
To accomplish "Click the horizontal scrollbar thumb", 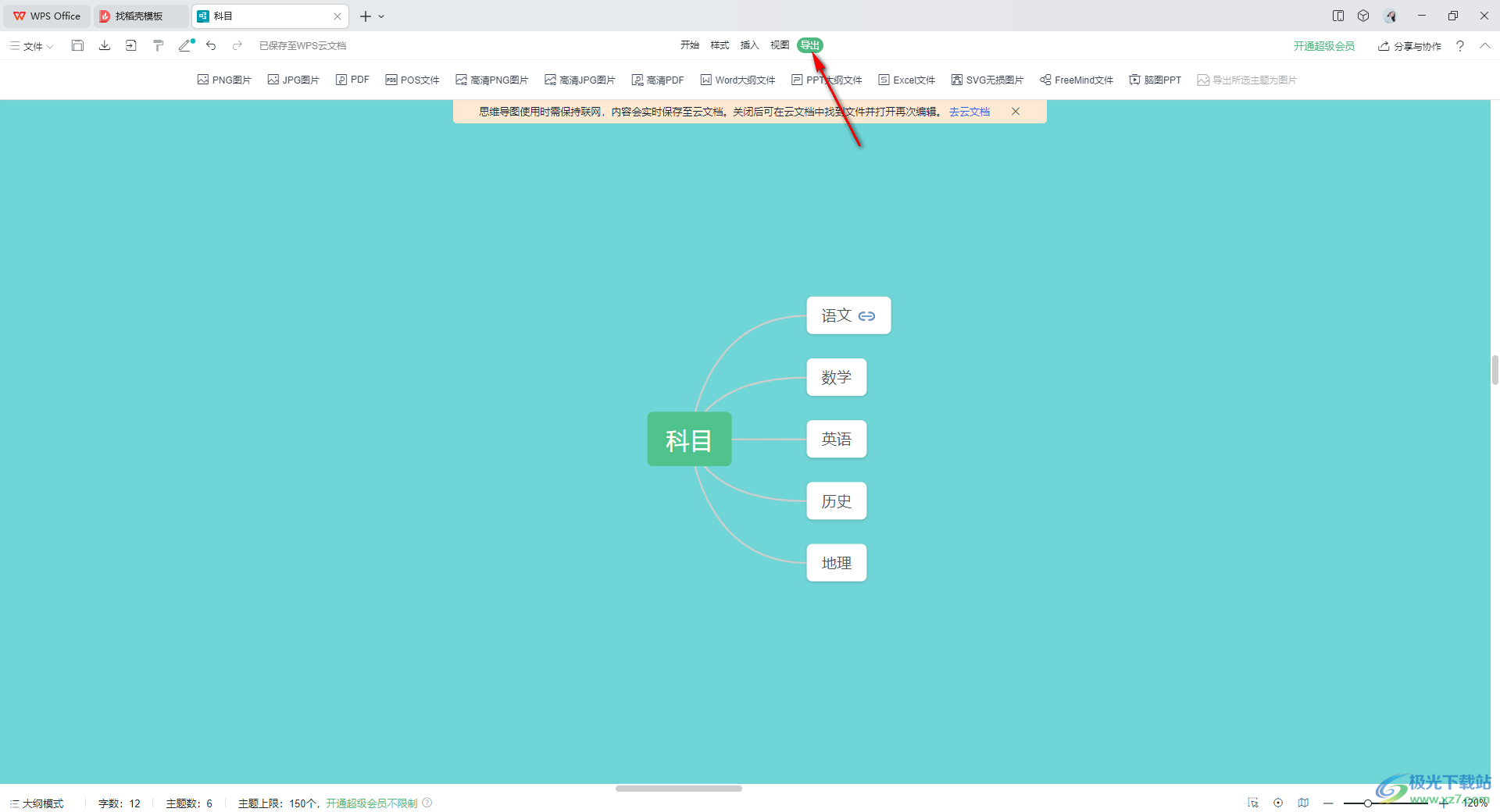I will point(678,789).
